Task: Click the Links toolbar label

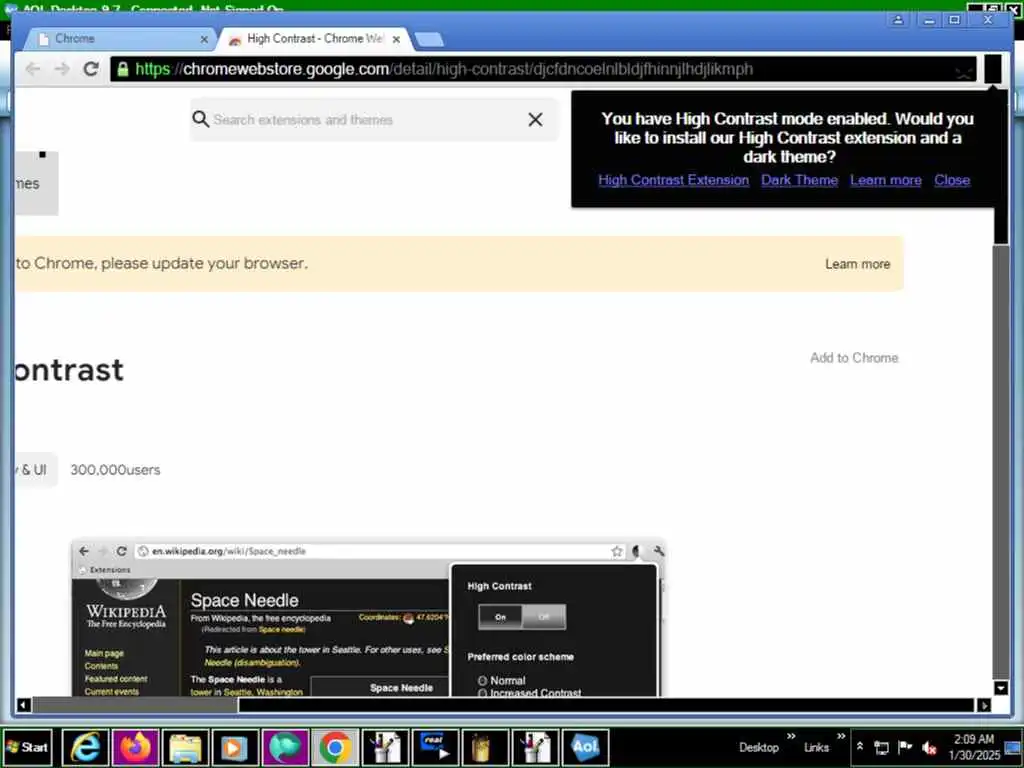Action: [x=816, y=748]
